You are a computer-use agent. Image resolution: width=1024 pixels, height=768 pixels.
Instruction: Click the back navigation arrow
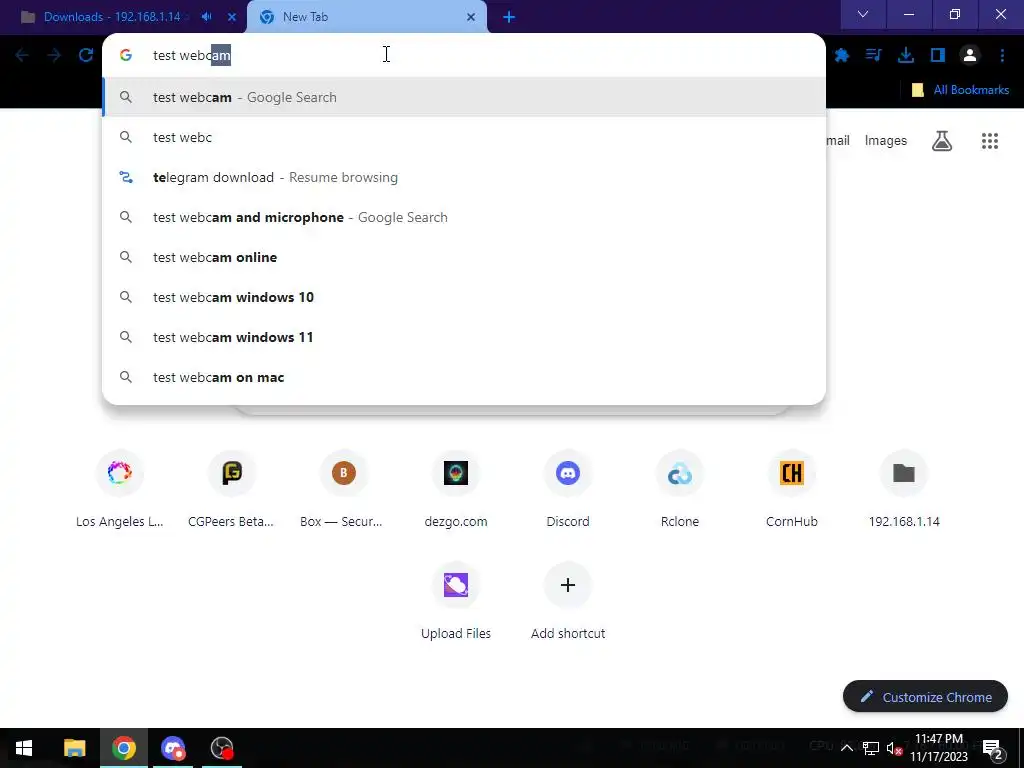22,56
